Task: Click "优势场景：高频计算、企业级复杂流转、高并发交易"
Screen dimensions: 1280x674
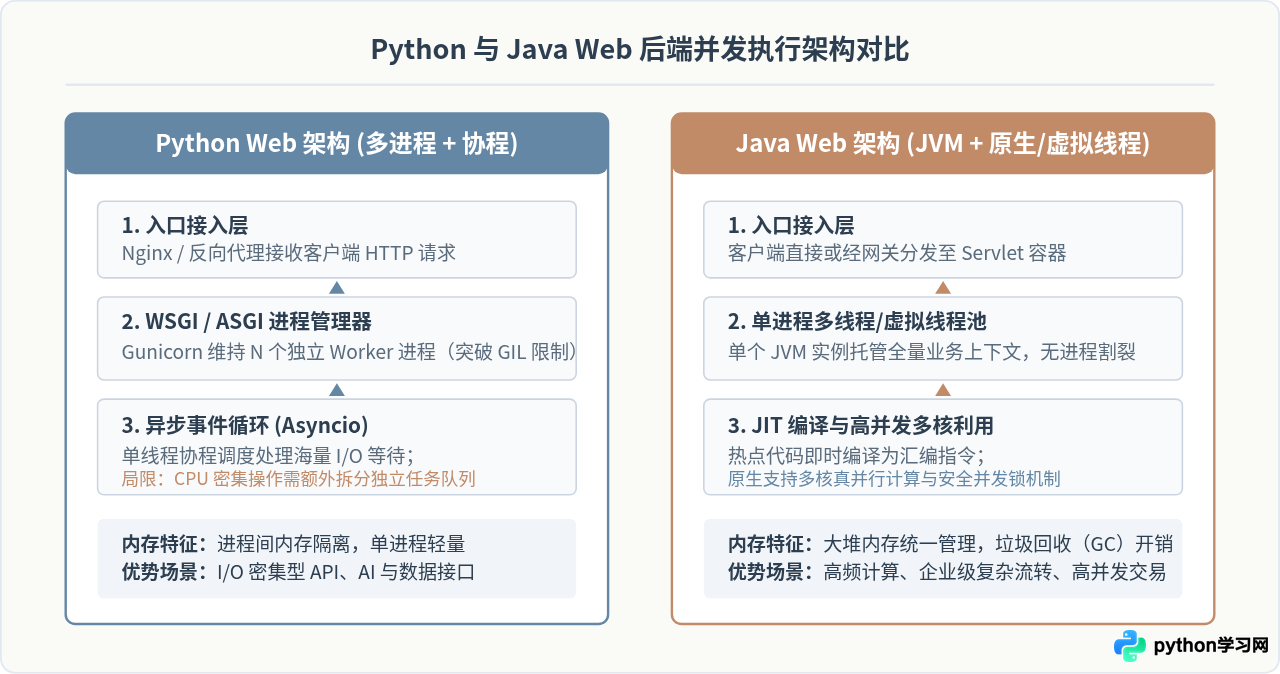Action: [x=947, y=573]
